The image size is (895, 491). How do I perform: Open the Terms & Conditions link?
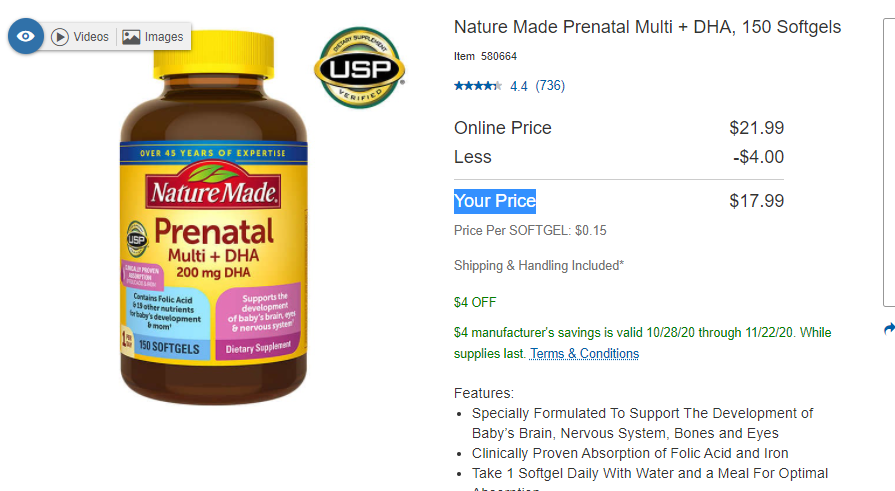(584, 354)
